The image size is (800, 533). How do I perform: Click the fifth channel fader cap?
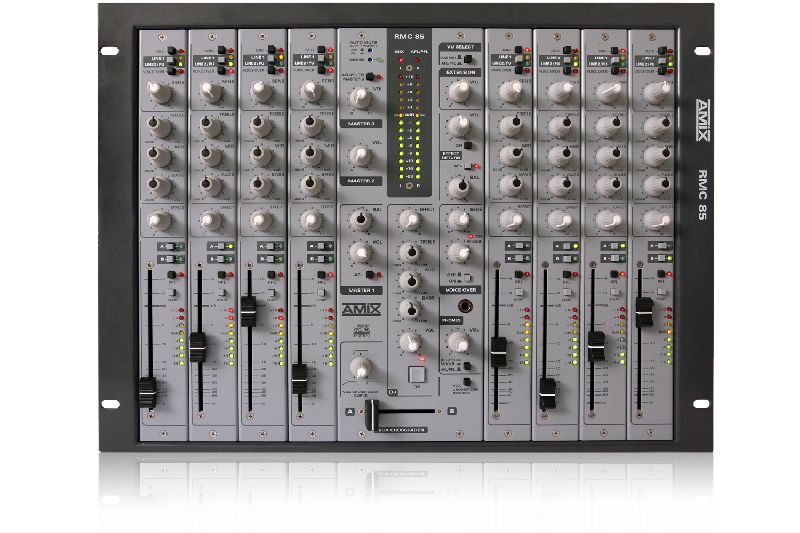(x=498, y=352)
